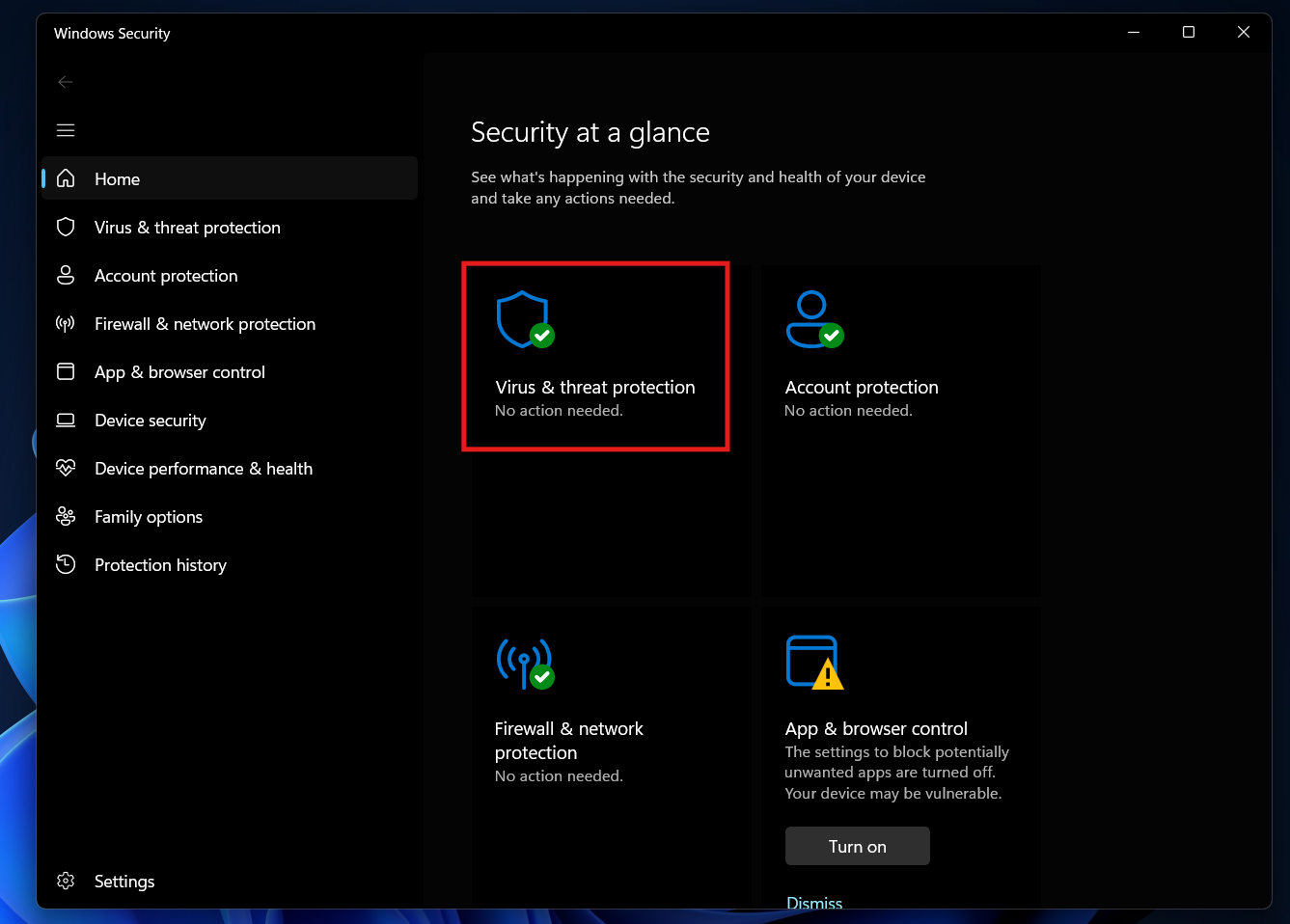
Task: Collapse the sidebar using the hamburger menu
Action: tap(65, 129)
